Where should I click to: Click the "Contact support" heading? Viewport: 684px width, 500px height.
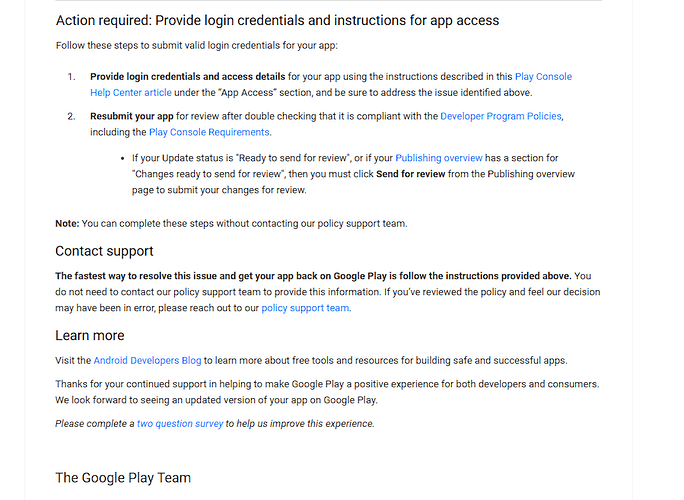[104, 251]
